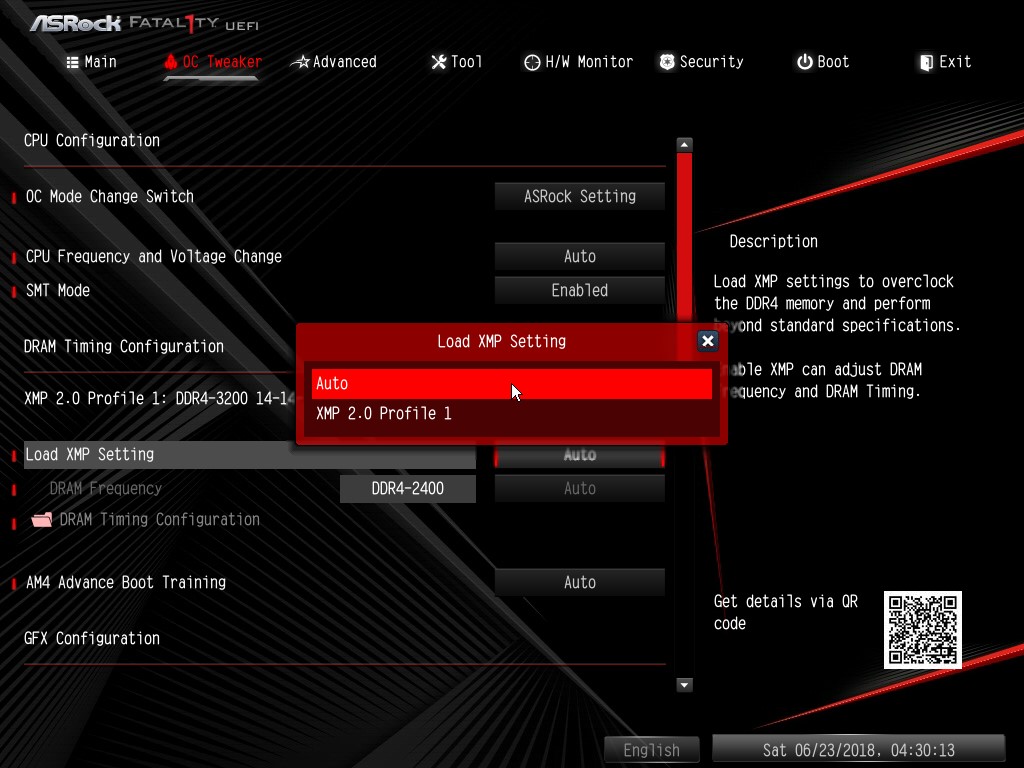Open the SMT Mode Enabled dropdown
Viewport: 1024px width, 768px height.
coord(579,290)
